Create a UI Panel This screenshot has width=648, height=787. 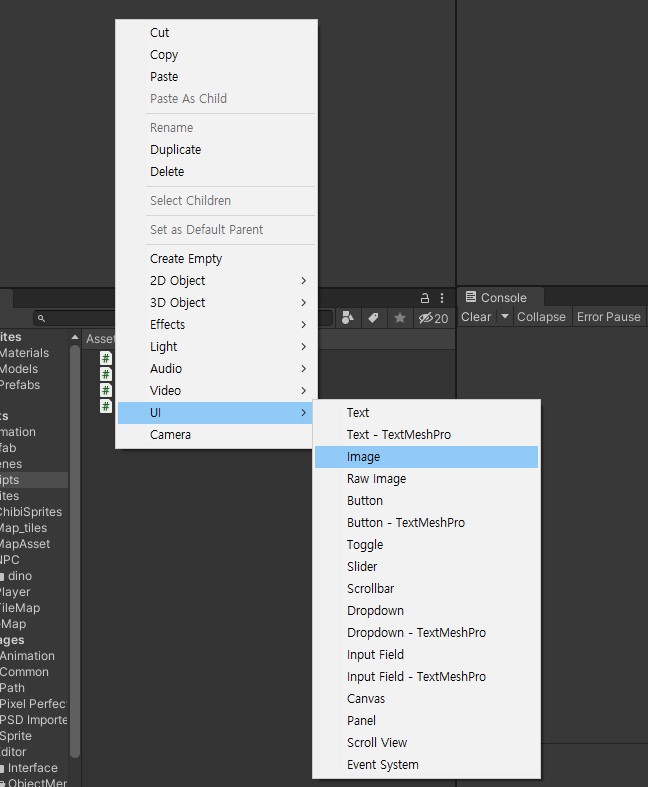pyautogui.click(x=426, y=721)
